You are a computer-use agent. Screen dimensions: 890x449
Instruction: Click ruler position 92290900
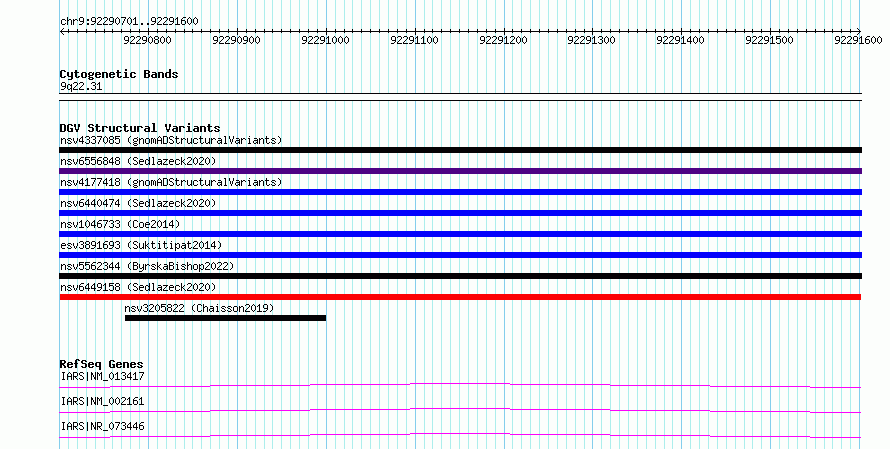click(236, 40)
